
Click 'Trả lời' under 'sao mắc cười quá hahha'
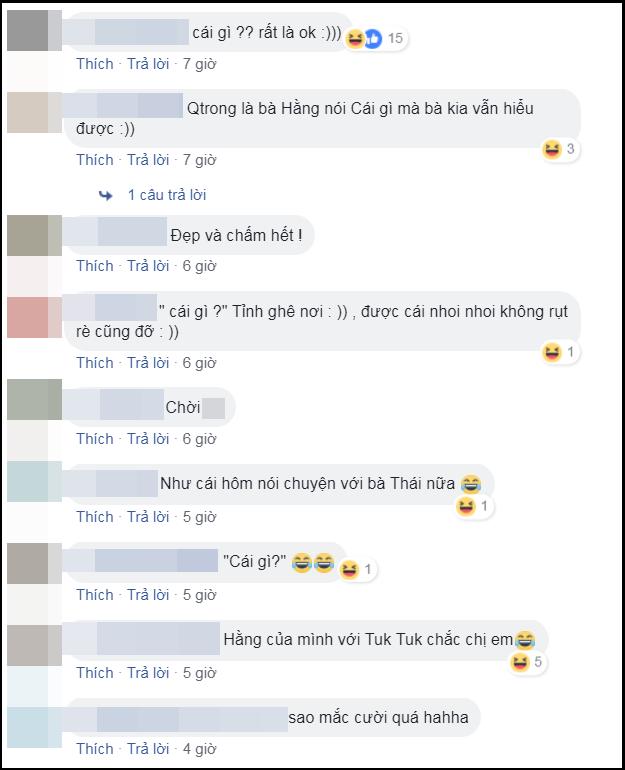148,748
